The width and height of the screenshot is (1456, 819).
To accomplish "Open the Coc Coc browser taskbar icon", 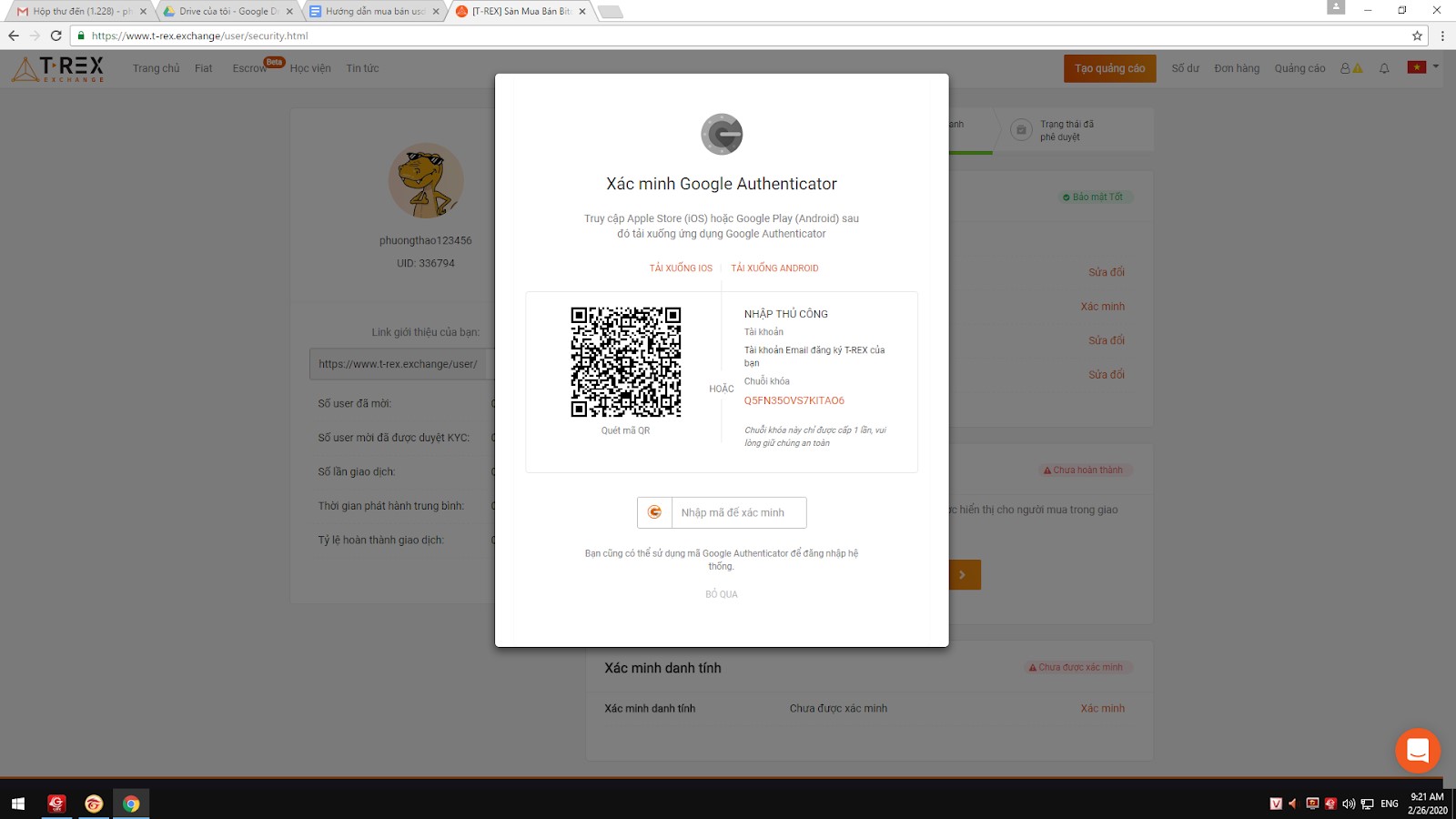I will pyautogui.click(x=94, y=804).
